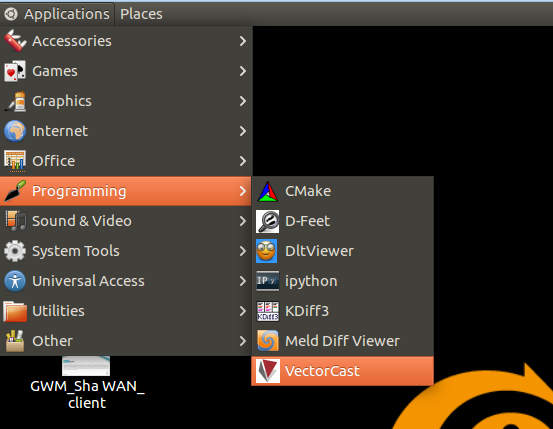This screenshot has height=429, width=553.
Task: Select the Graphics category label
Action: click(x=62, y=101)
